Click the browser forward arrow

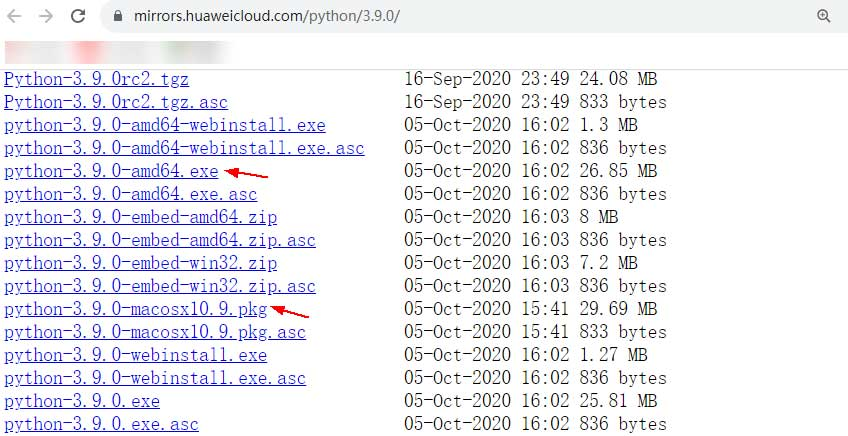pos(47,17)
